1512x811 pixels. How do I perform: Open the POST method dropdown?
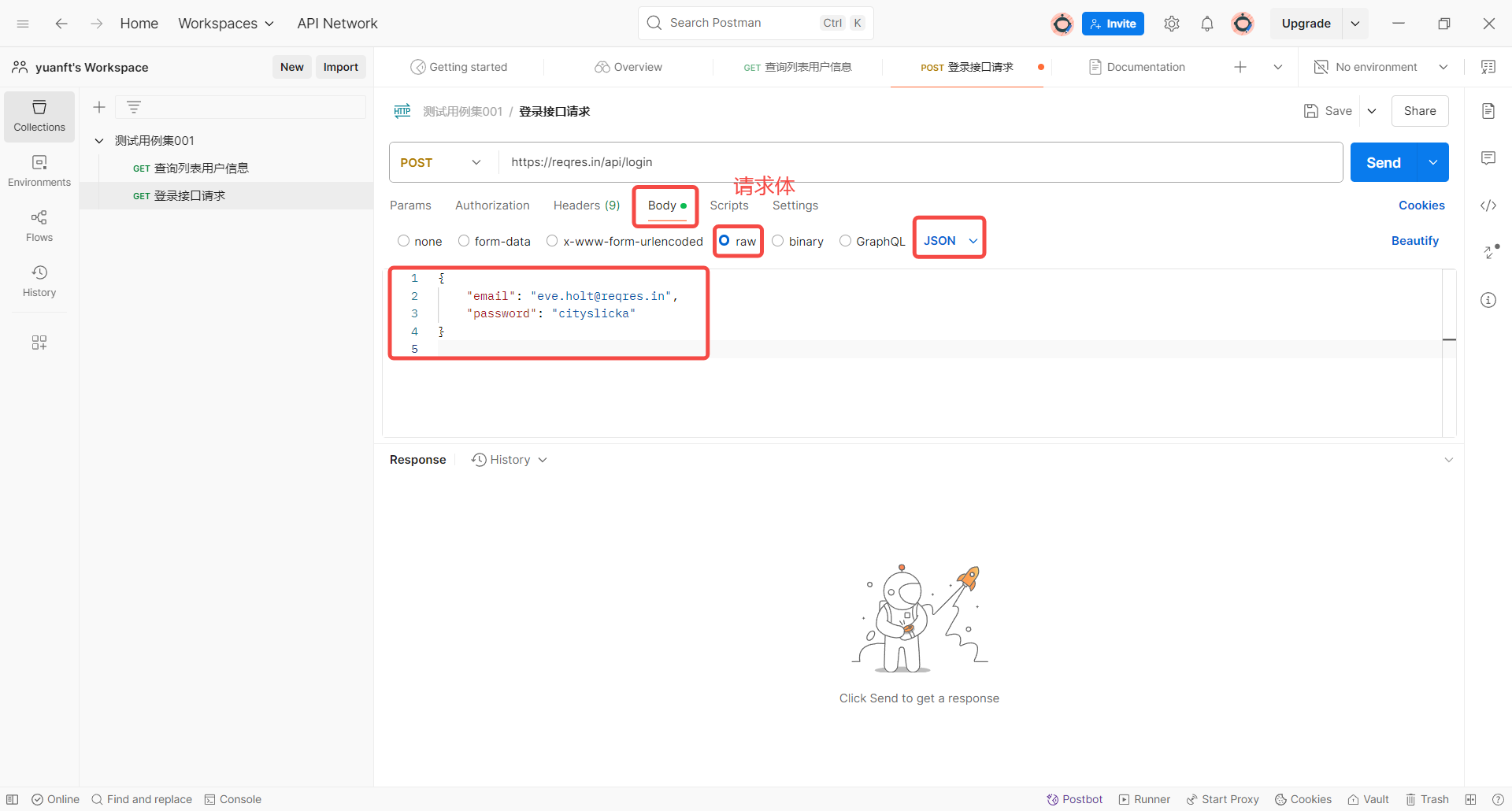tap(441, 162)
